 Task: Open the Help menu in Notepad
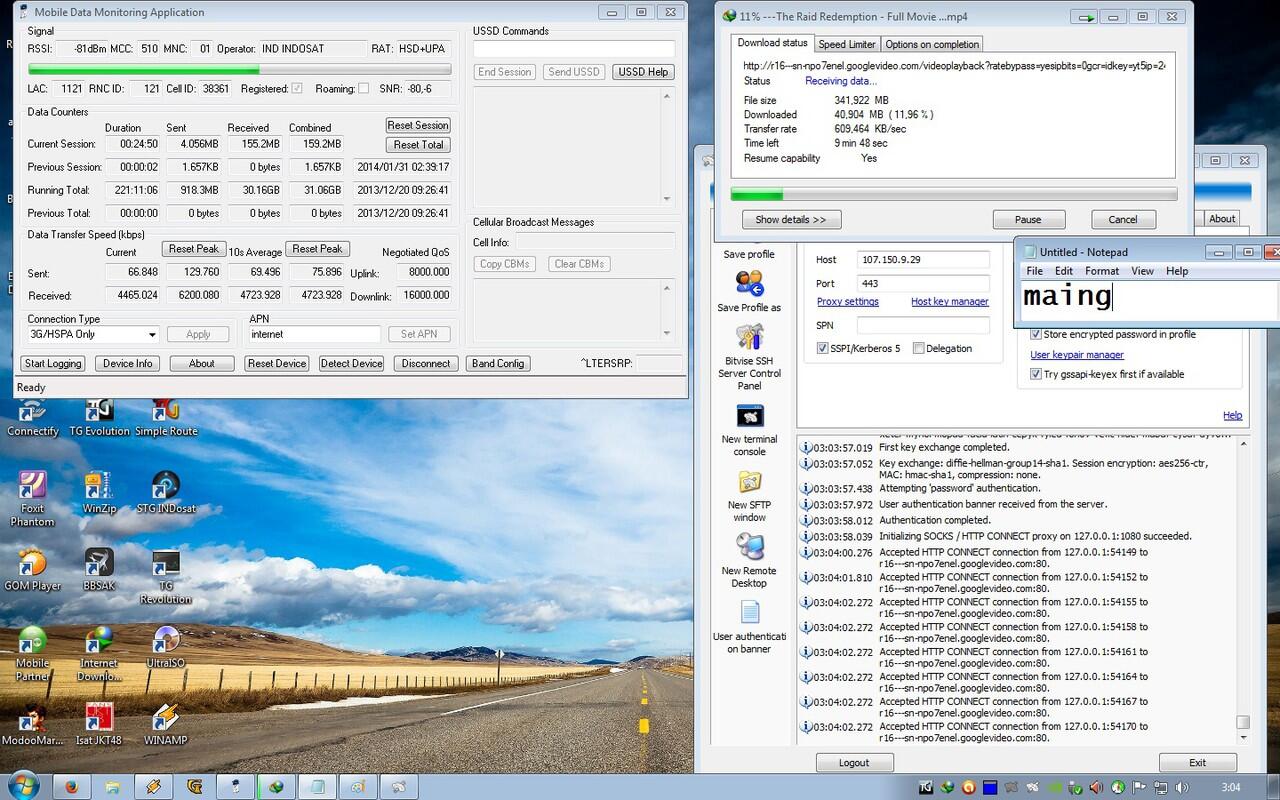click(x=1177, y=271)
